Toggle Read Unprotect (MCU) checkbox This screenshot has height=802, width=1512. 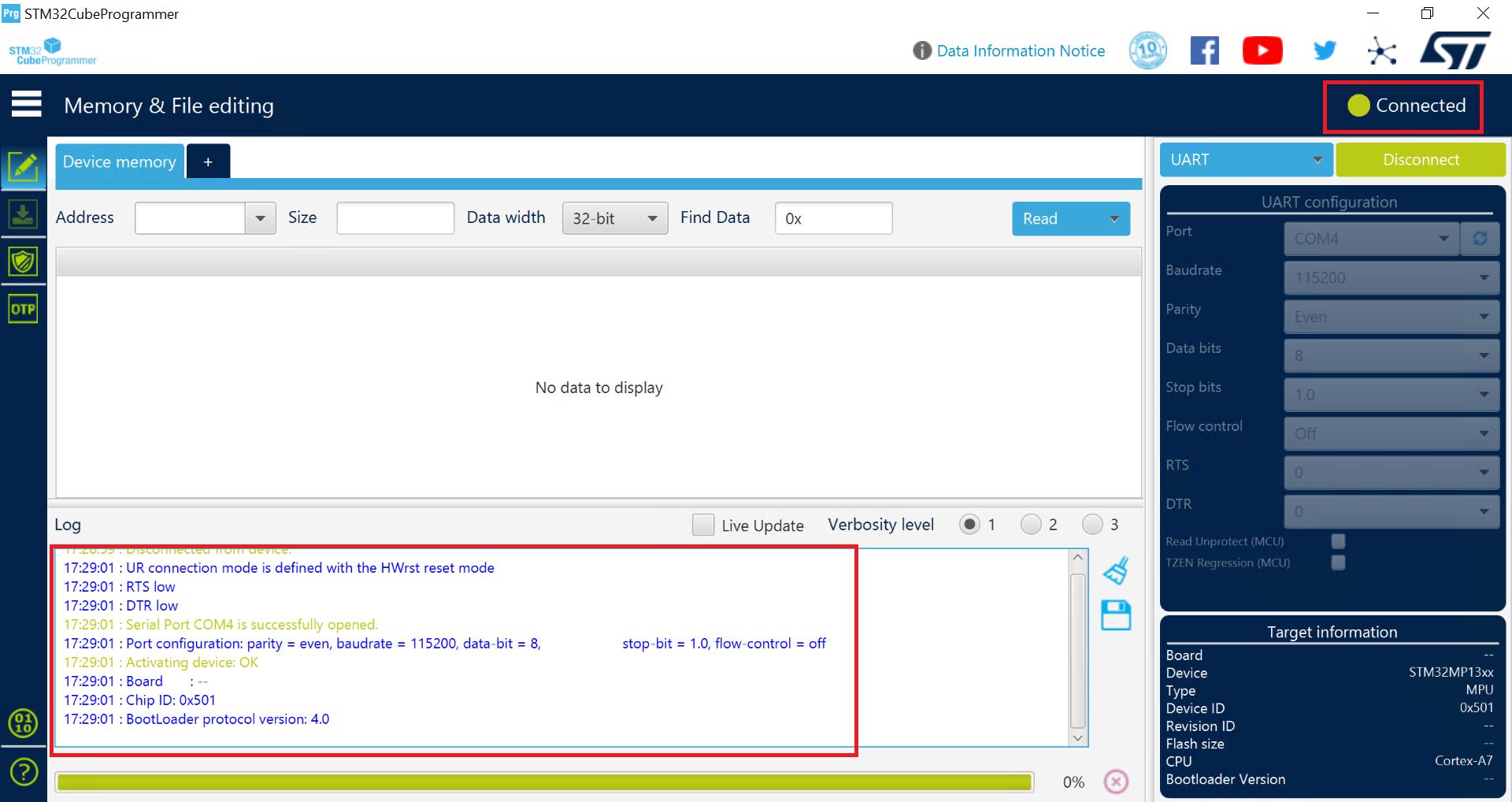(1338, 541)
